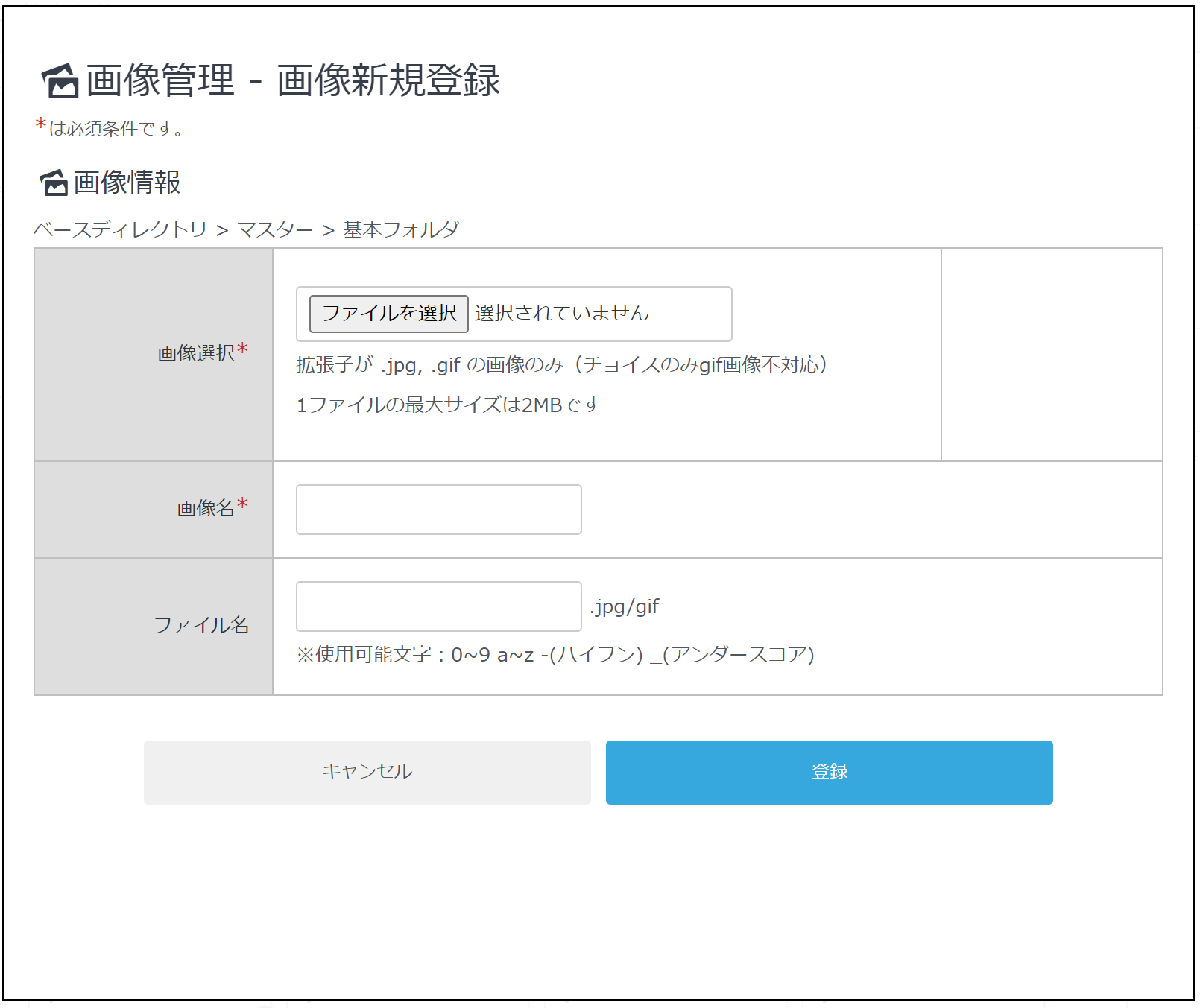Focus the 画像名 text input
The image size is (1200, 1008).
pos(438,510)
